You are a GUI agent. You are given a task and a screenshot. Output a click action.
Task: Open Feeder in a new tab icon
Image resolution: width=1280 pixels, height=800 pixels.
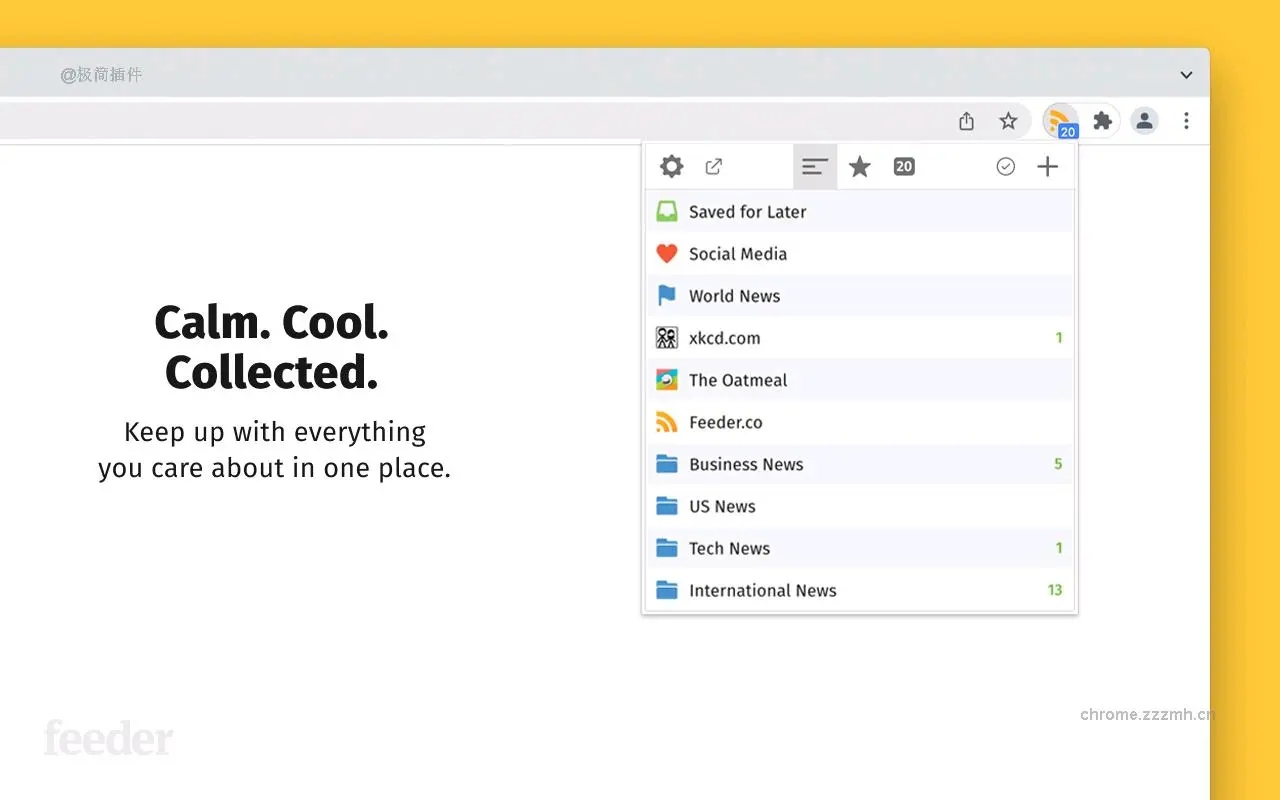pyautogui.click(x=714, y=166)
